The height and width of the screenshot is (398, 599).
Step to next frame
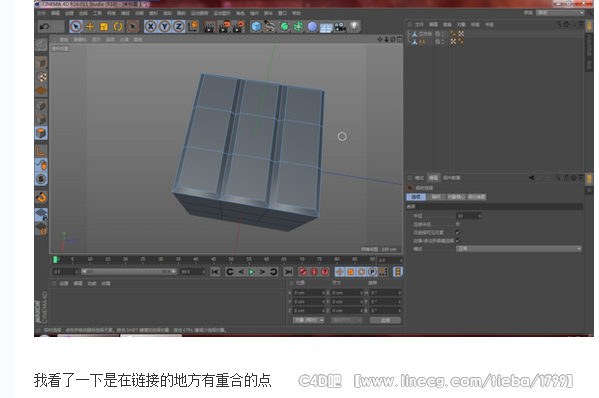point(262,272)
